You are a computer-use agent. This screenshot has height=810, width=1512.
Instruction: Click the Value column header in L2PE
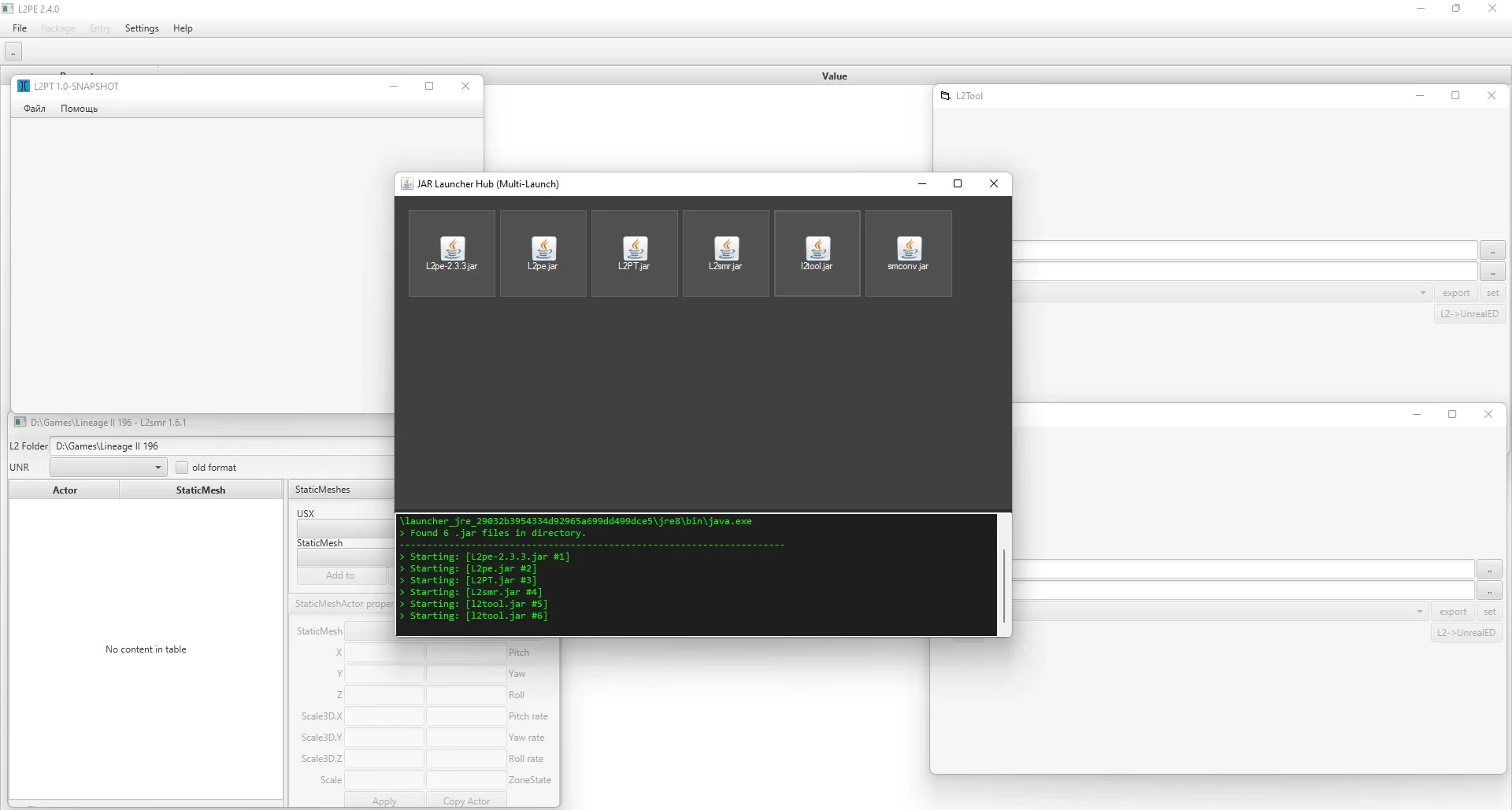click(834, 76)
